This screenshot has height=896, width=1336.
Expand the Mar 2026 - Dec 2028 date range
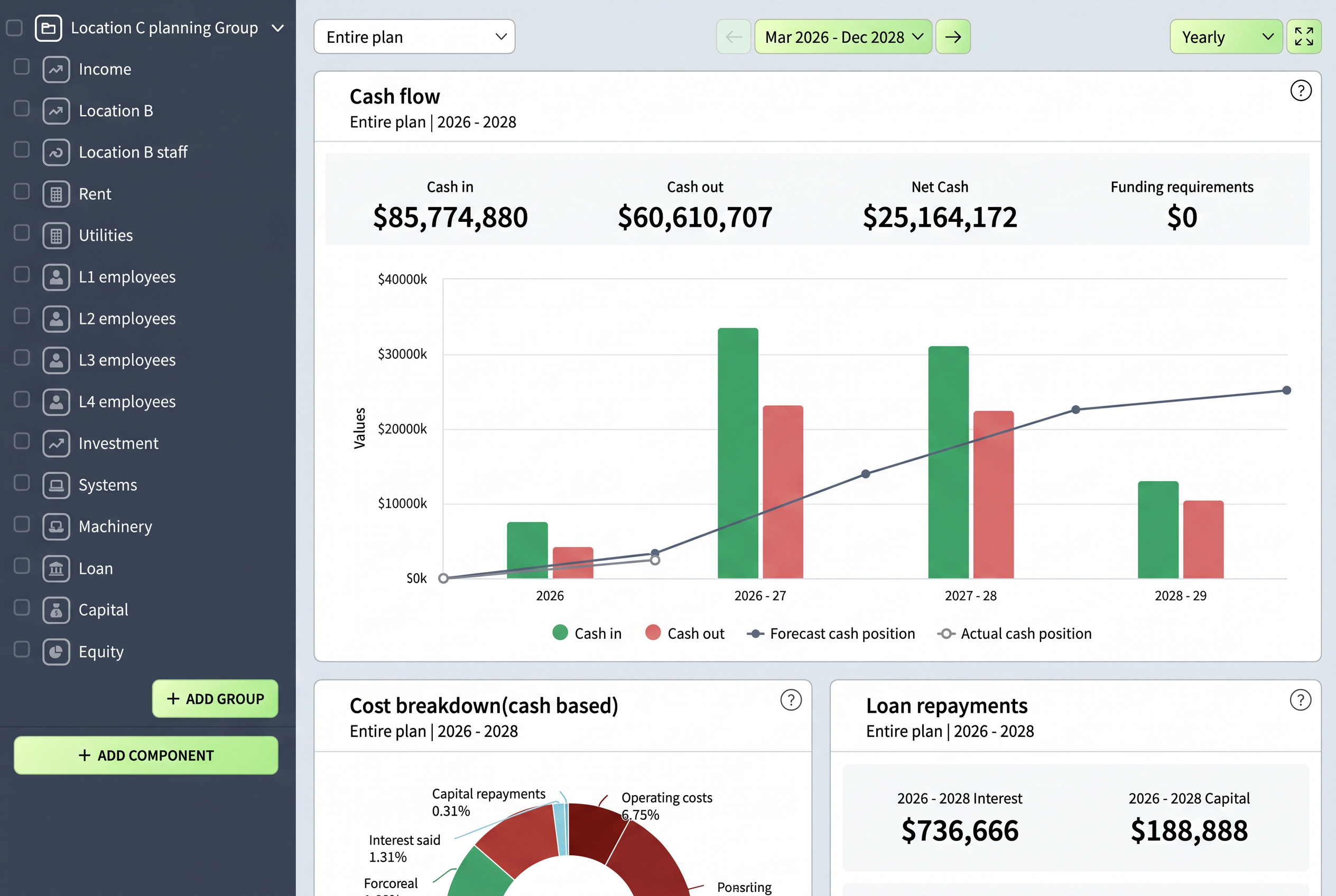(843, 36)
